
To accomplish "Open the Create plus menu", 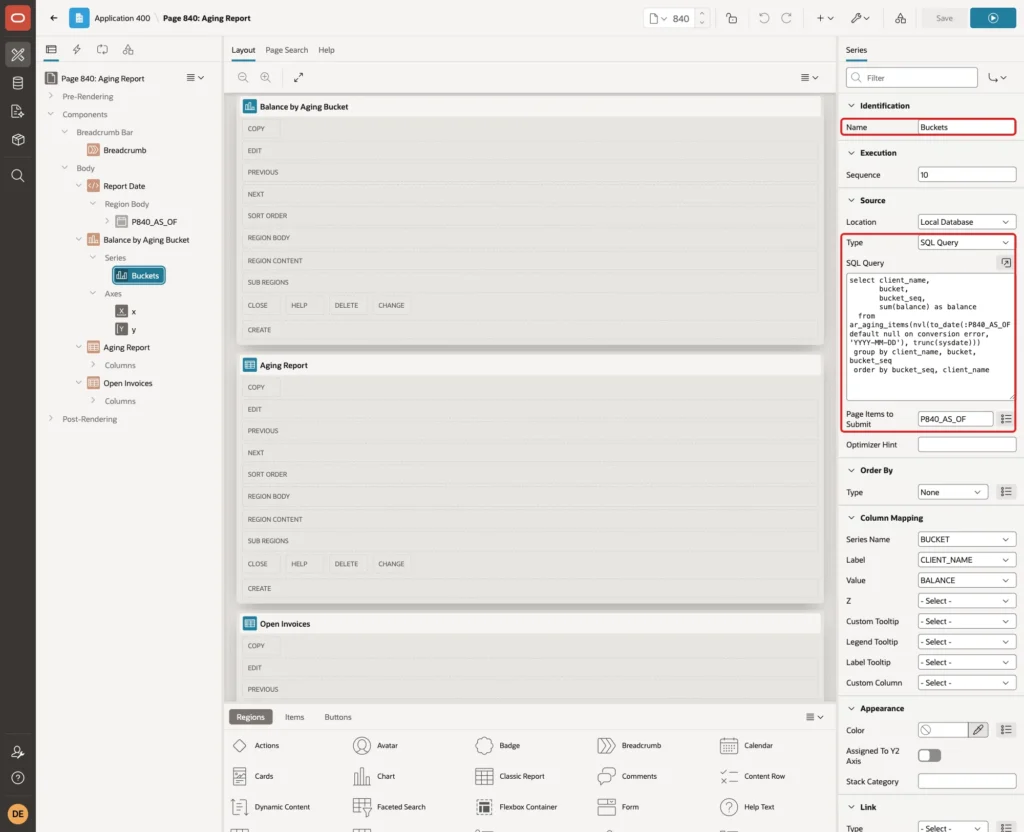I will tap(825, 18).
